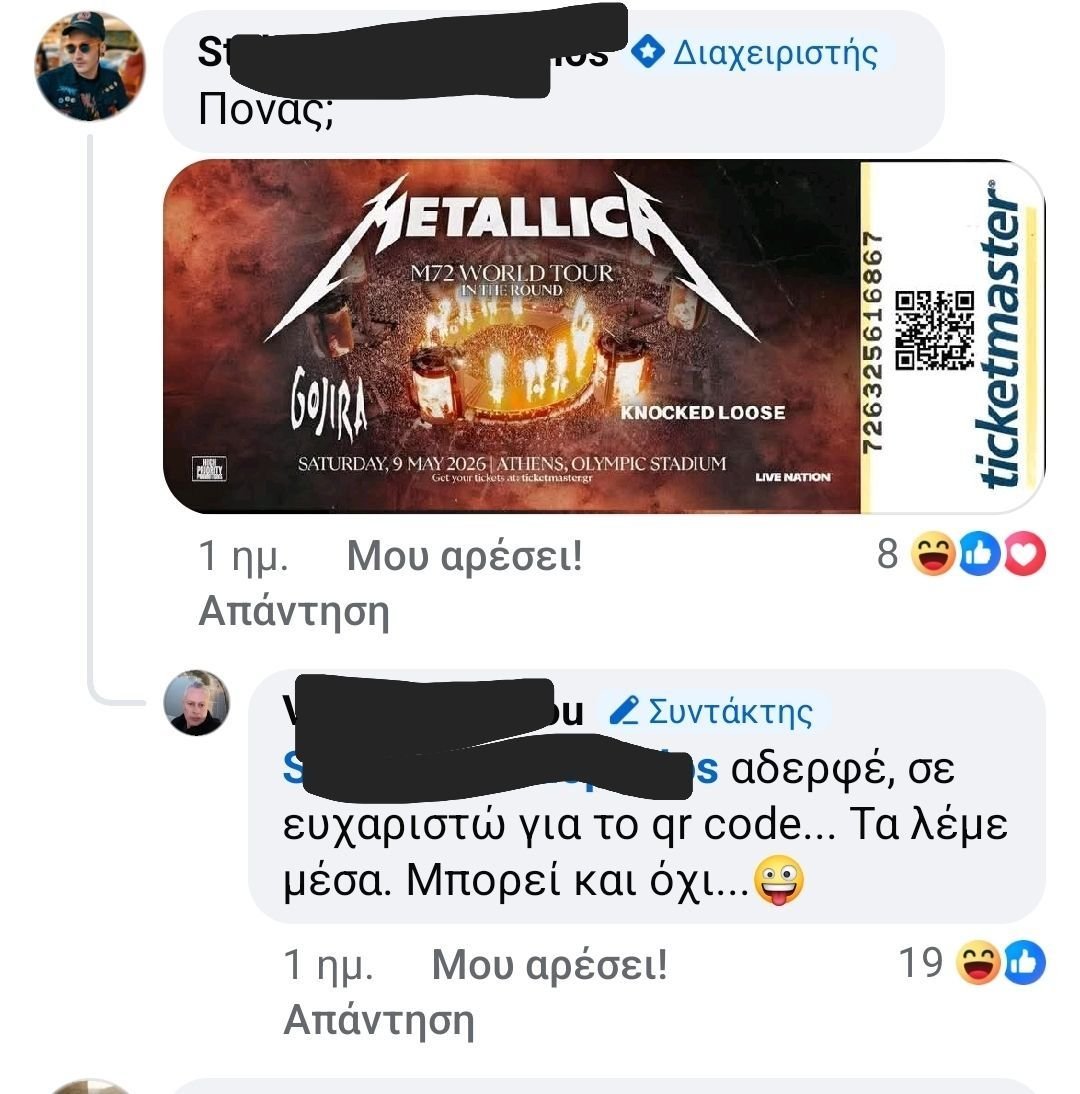This screenshot has width=1080, height=1094.
Task: Click the Συντάκτης label text
Action: click(730, 712)
